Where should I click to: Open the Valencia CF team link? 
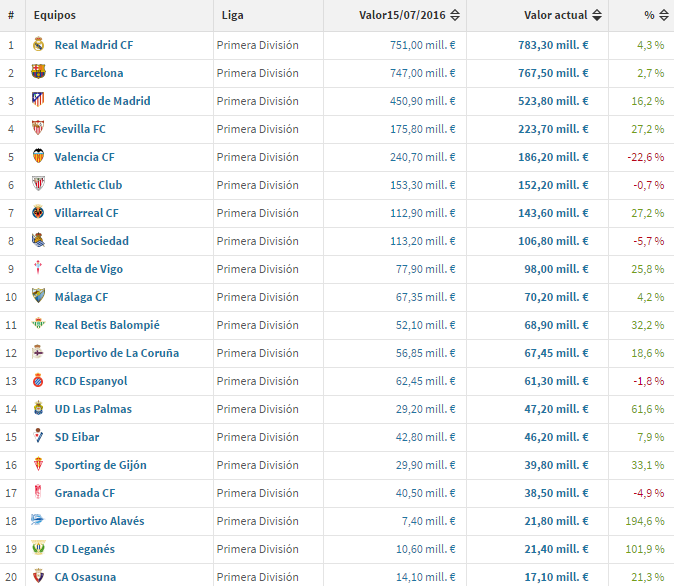tap(84, 157)
